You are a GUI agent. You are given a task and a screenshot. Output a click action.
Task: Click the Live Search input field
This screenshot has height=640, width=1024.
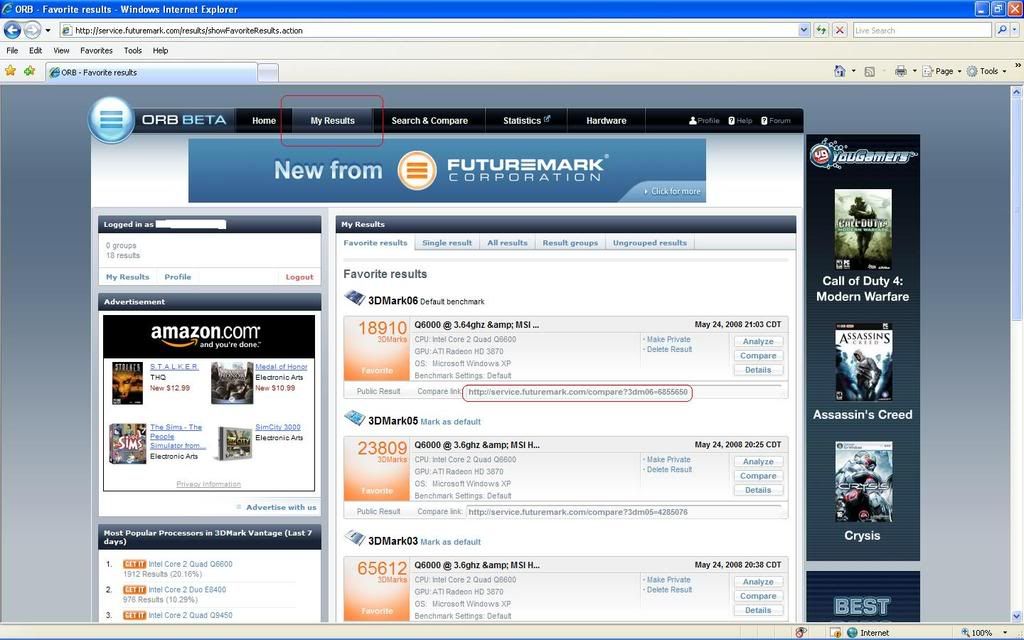pyautogui.click(x=920, y=30)
